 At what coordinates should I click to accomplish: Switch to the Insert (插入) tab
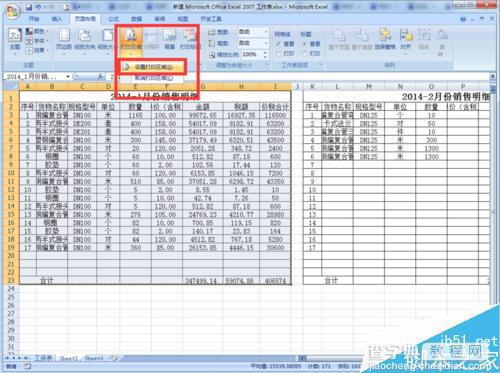57,19
